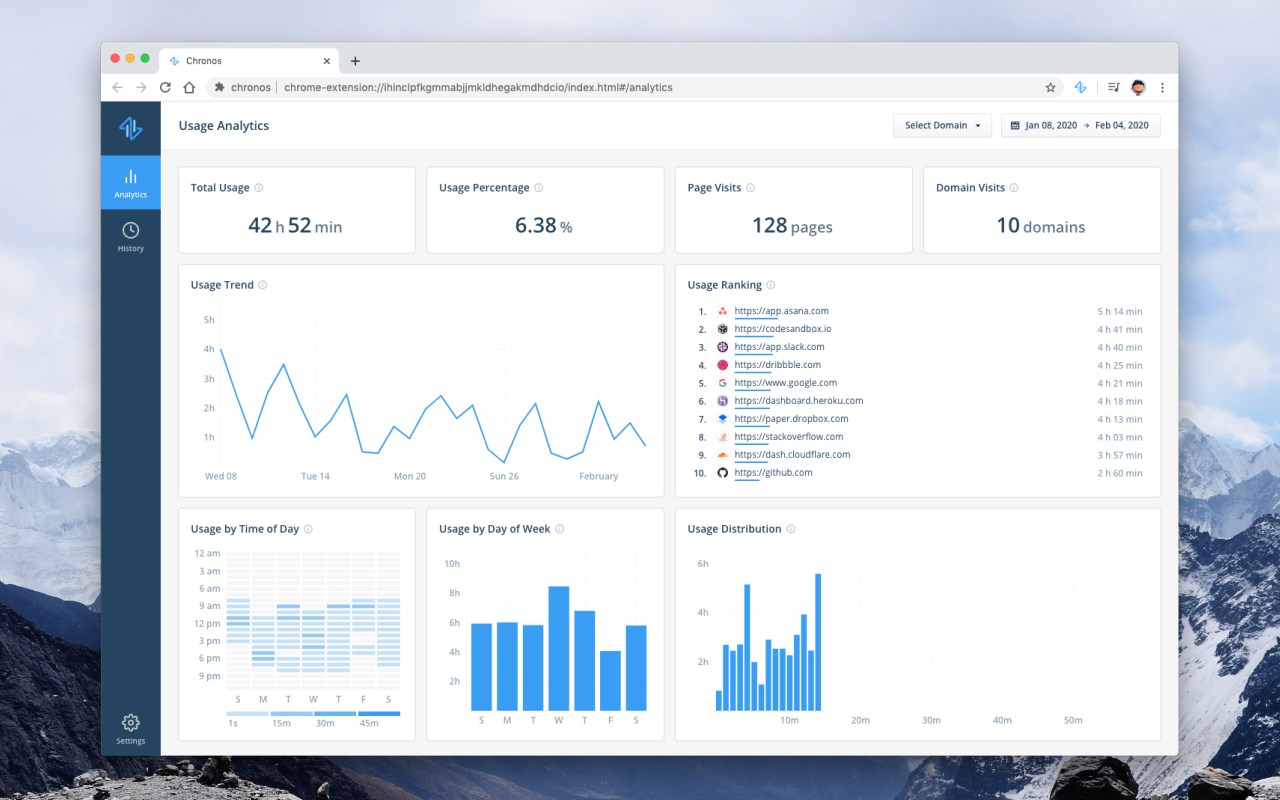The width and height of the screenshot is (1280, 800).
Task: Click the "10 domains" value
Action: [1040, 226]
